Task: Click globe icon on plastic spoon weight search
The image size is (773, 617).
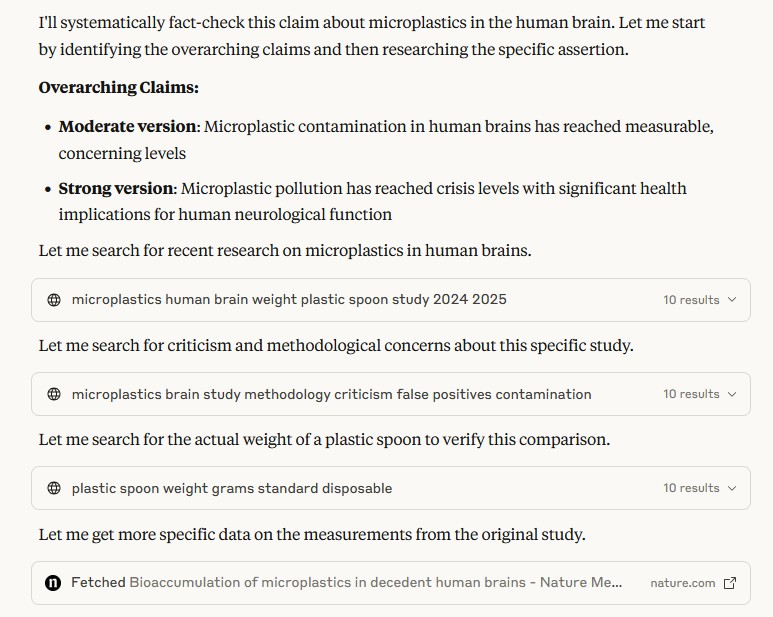Action: pos(54,488)
